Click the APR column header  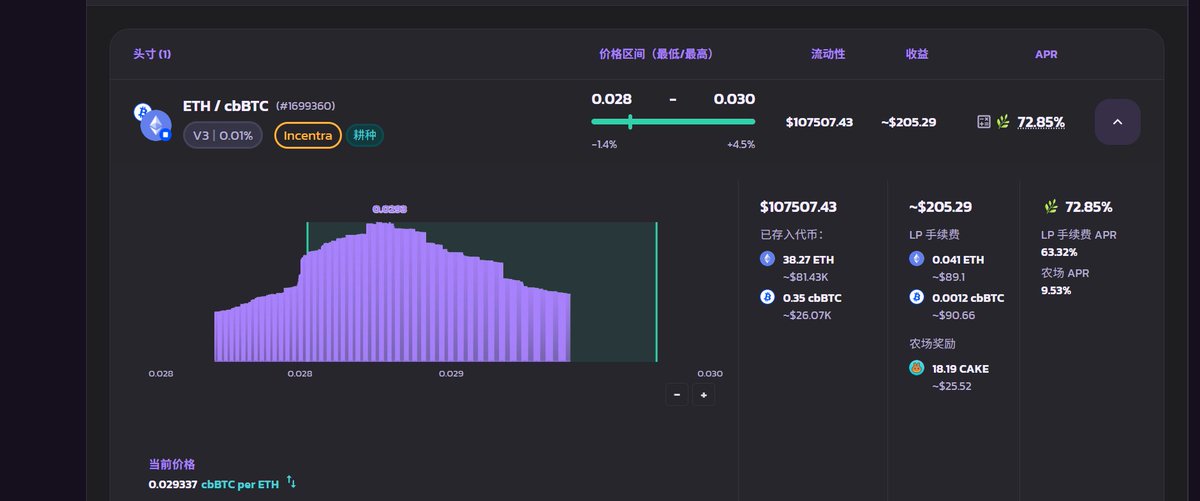point(1046,54)
